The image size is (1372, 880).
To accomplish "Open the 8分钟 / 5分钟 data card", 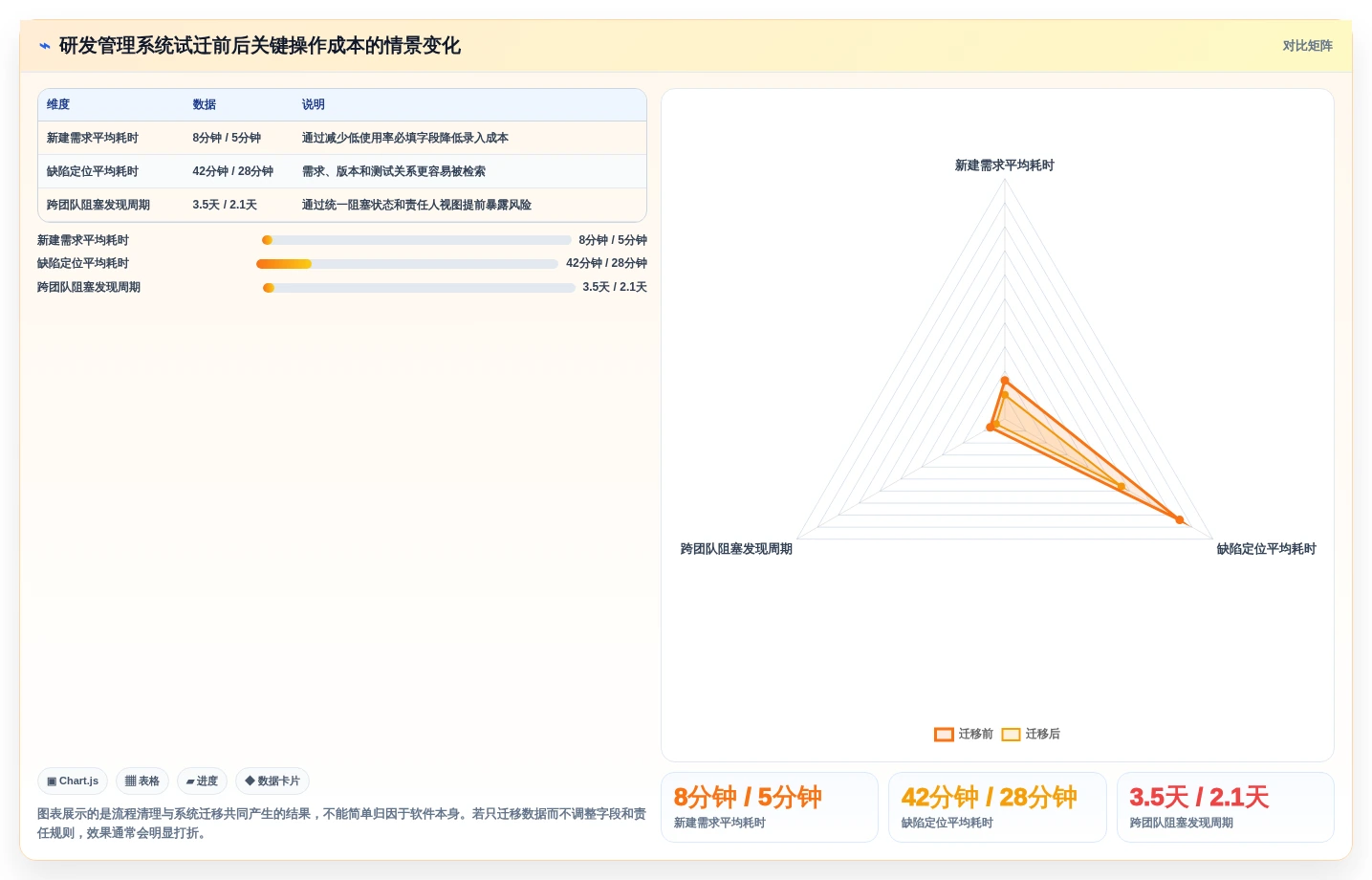I will 770,807.
